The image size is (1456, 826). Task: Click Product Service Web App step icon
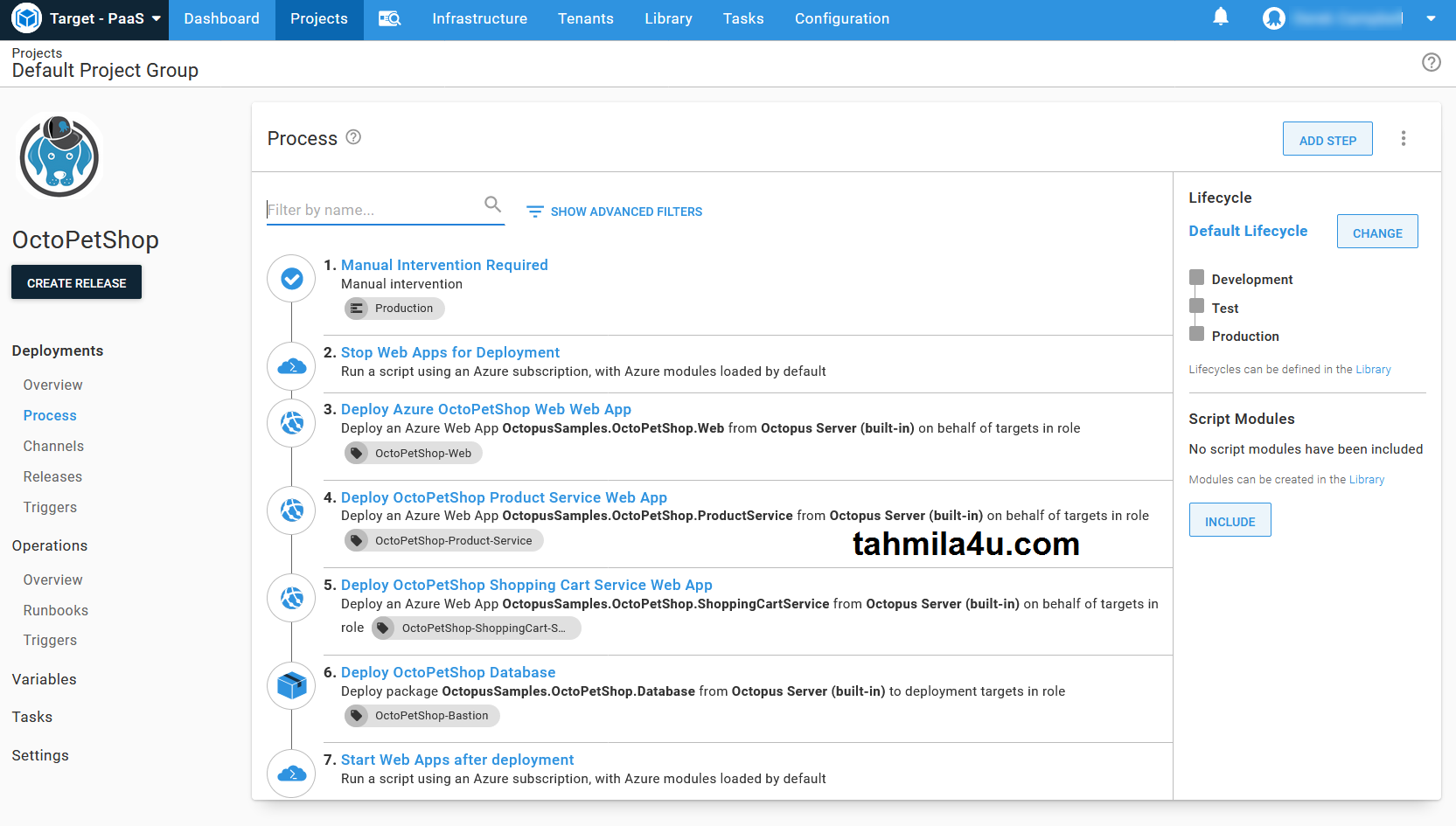(291, 510)
